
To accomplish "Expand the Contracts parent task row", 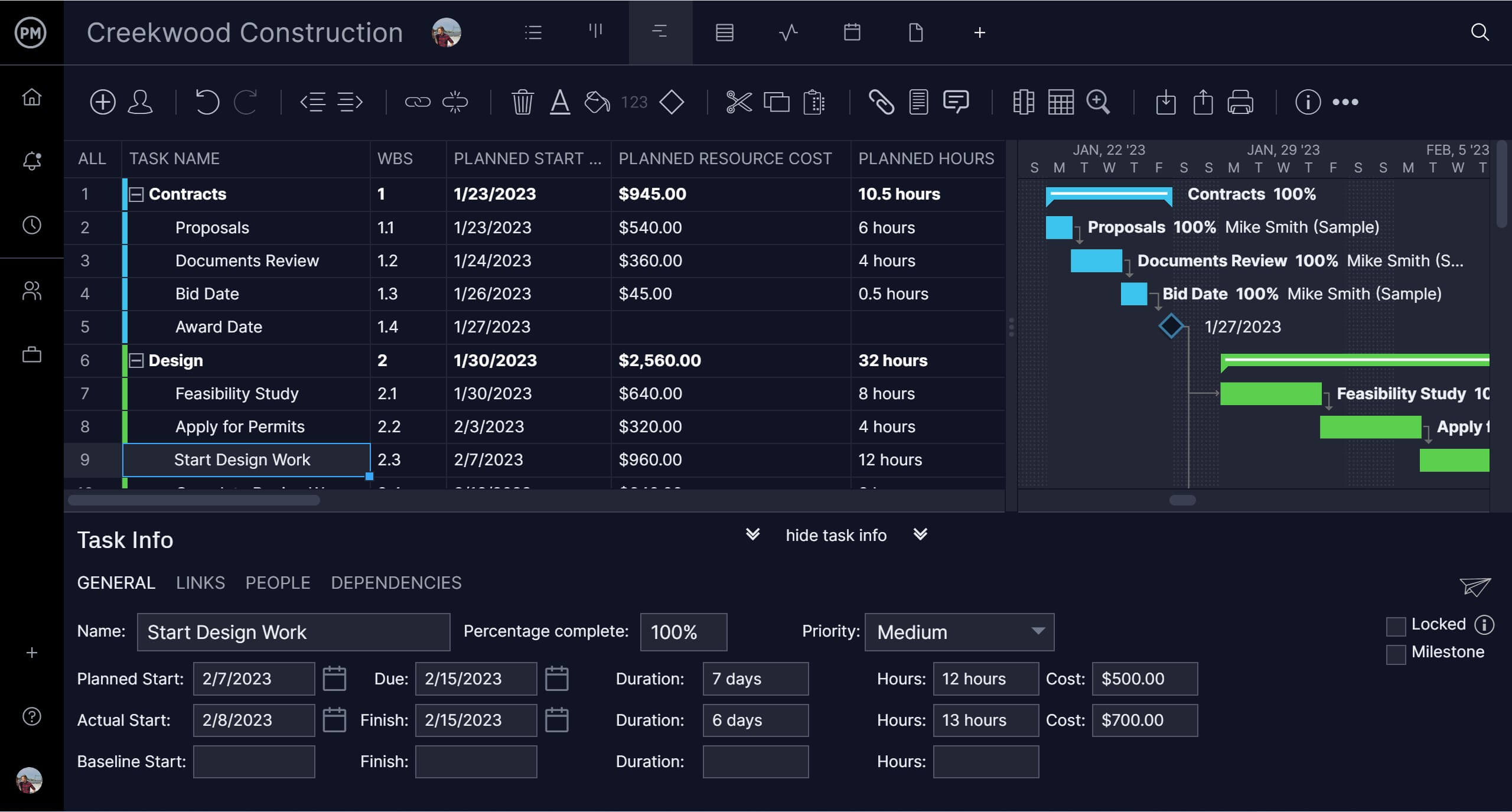I will (135, 194).
